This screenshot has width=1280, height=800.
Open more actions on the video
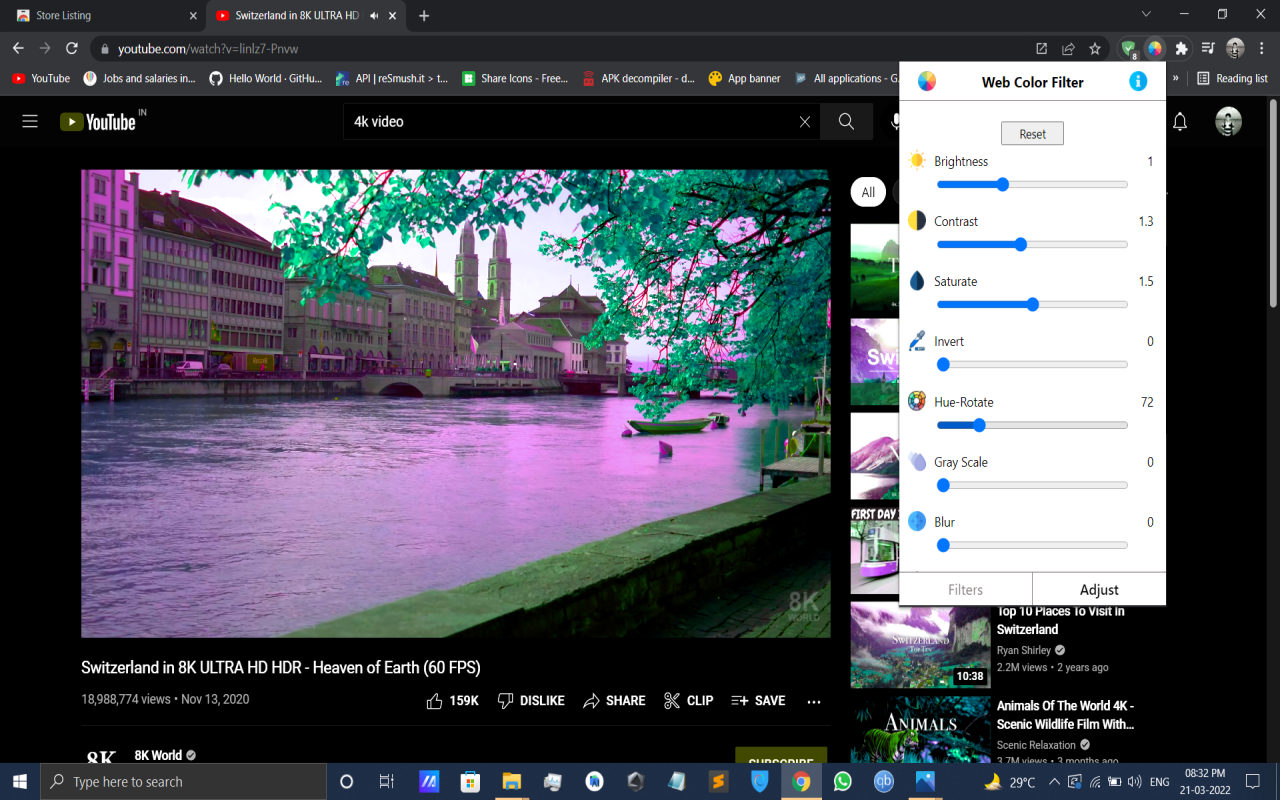pos(813,700)
